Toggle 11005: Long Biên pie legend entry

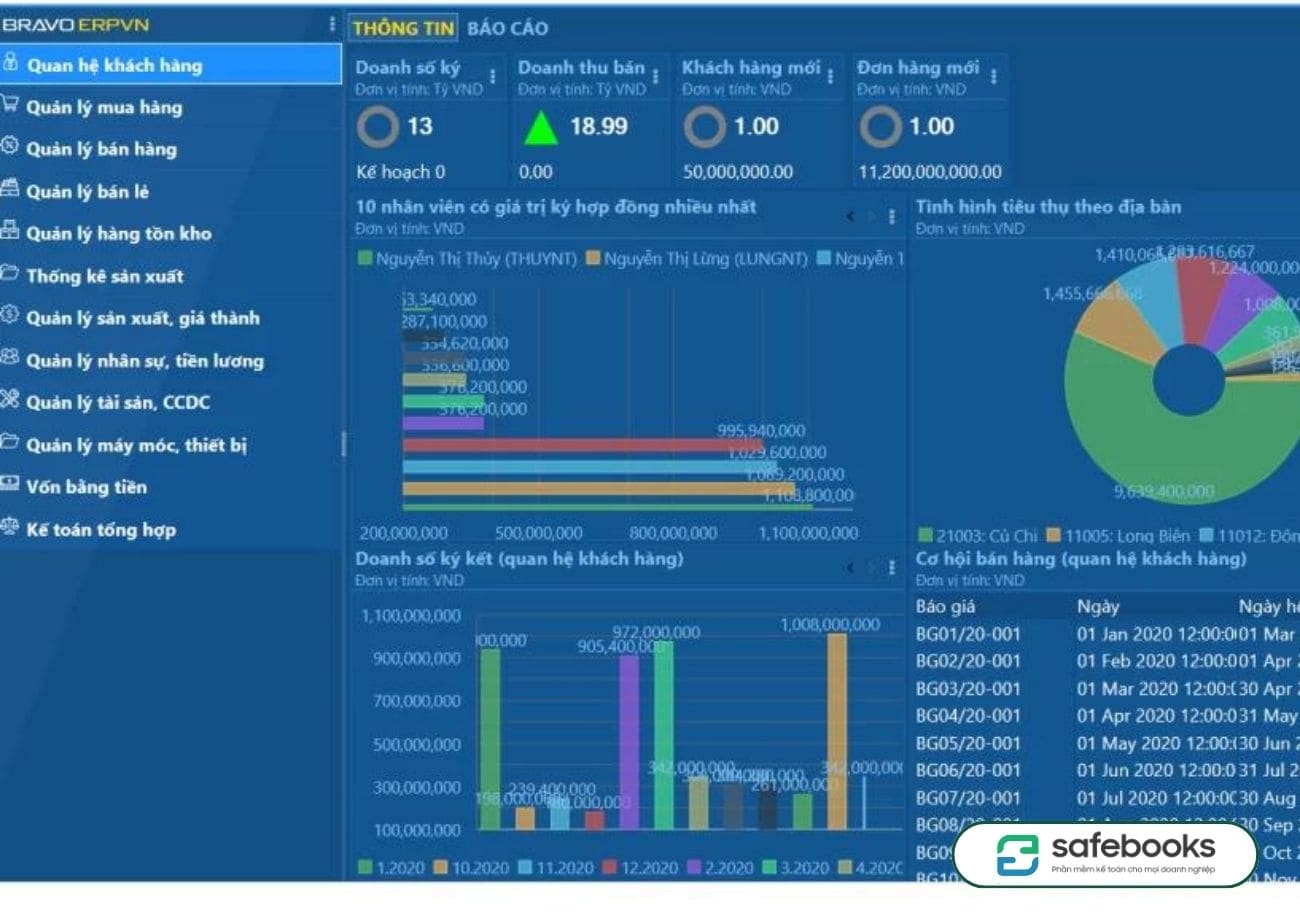click(1117, 535)
